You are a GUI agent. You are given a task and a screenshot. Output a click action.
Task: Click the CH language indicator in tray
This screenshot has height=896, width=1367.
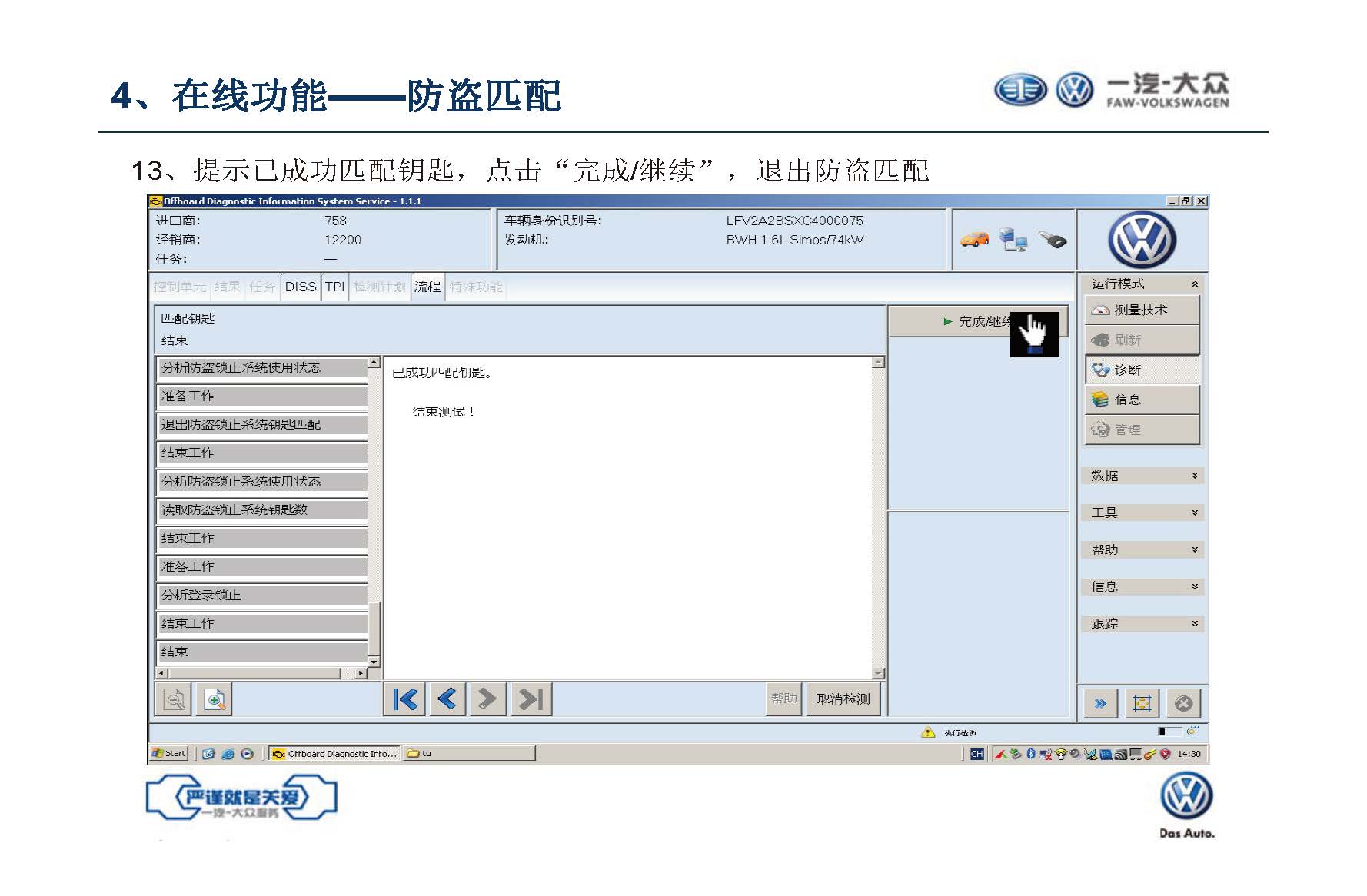(976, 754)
